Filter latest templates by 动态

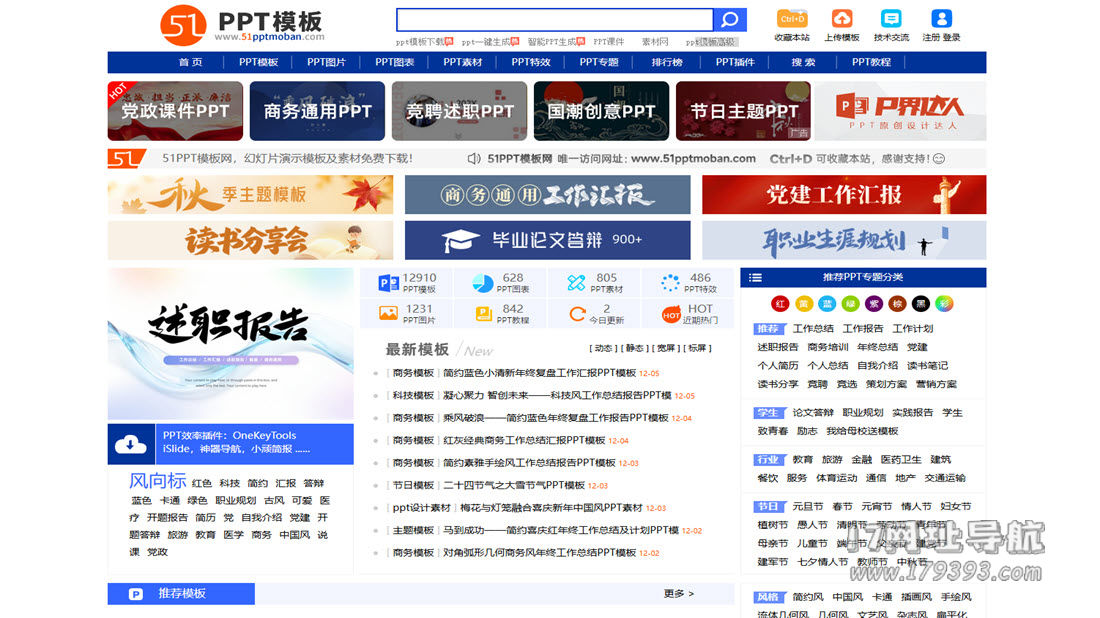coord(603,349)
